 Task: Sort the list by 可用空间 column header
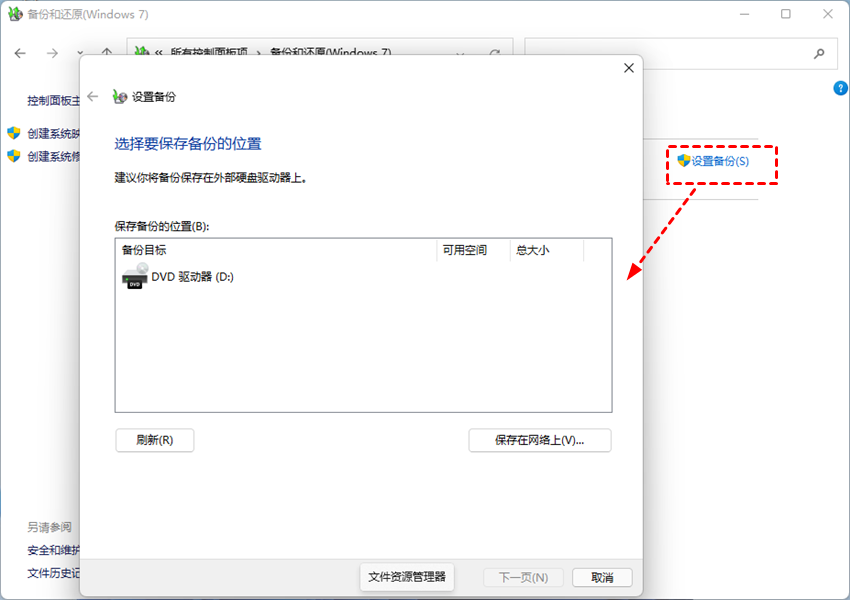474,250
